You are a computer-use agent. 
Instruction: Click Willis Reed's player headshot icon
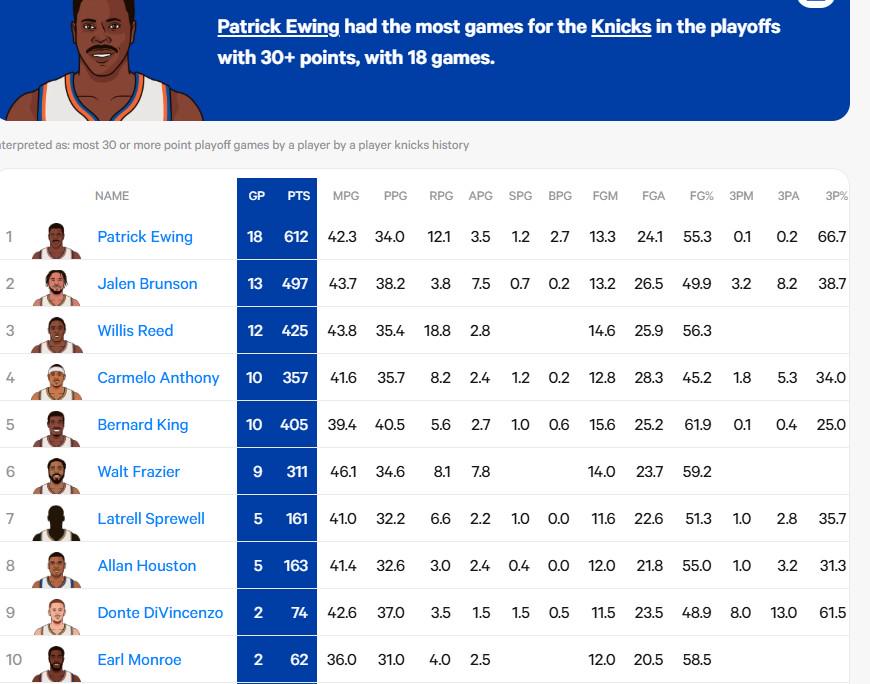pos(57,335)
